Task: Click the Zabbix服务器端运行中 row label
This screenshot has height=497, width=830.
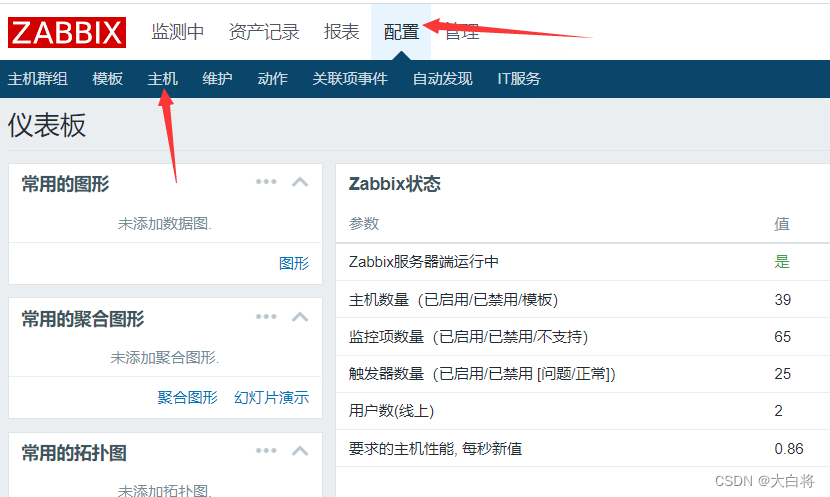Action: coord(423,261)
